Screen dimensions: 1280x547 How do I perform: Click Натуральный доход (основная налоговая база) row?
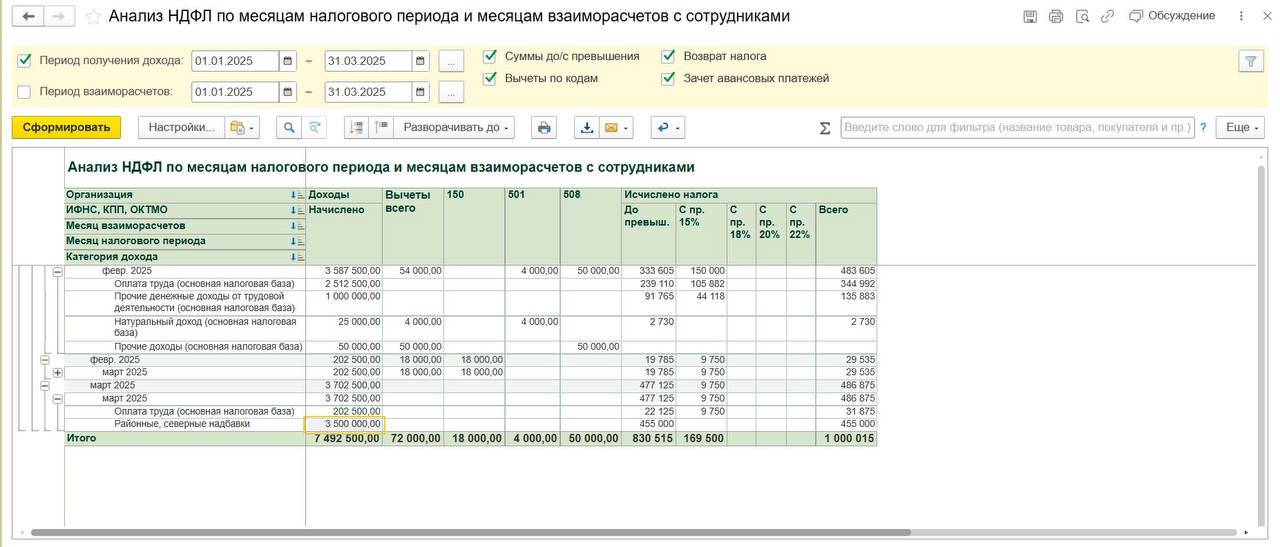205,327
